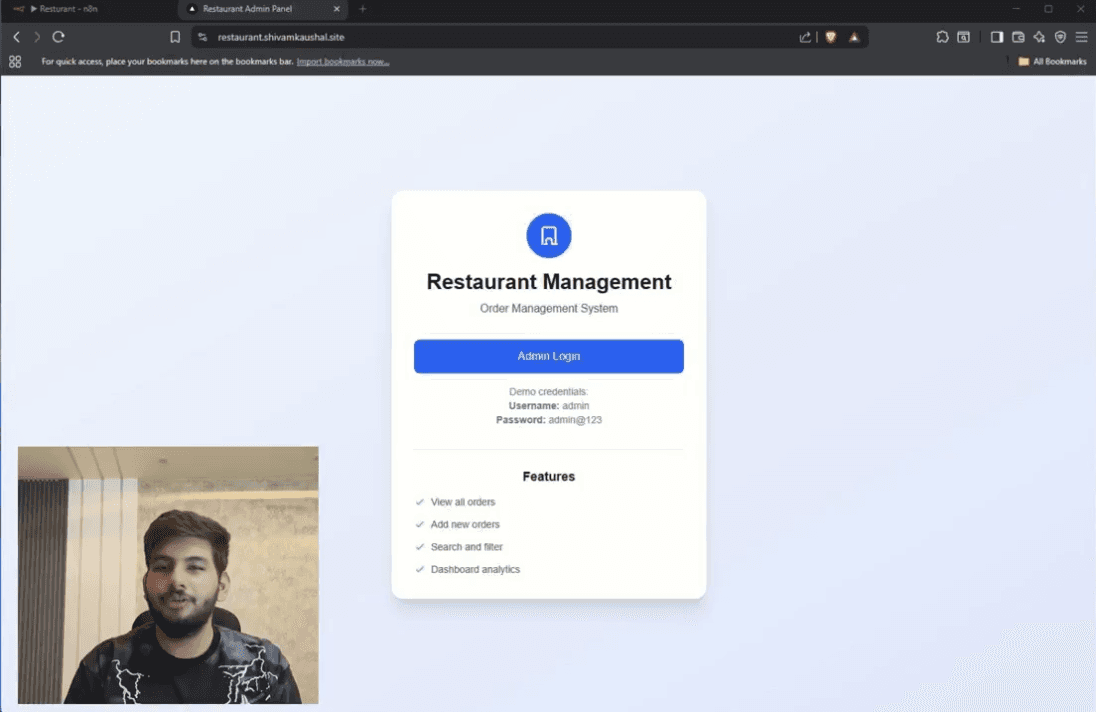
Task: Click the Dashboard analytics checkmark
Action: point(419,569)
